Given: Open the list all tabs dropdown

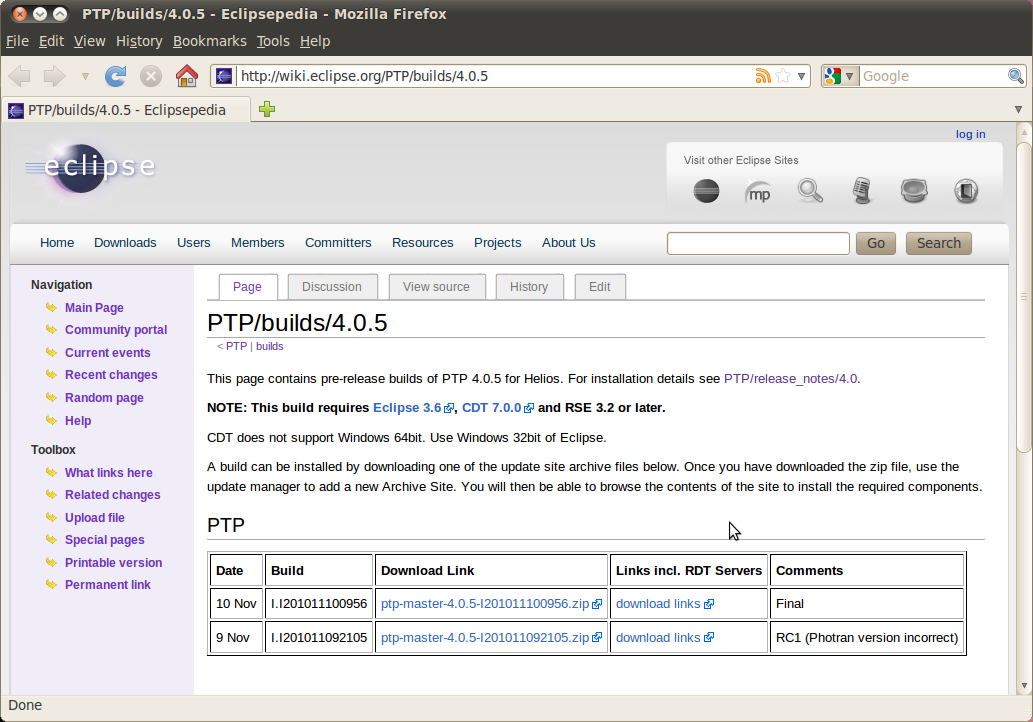Looking at the screenshot, I should pos(1018,109).
